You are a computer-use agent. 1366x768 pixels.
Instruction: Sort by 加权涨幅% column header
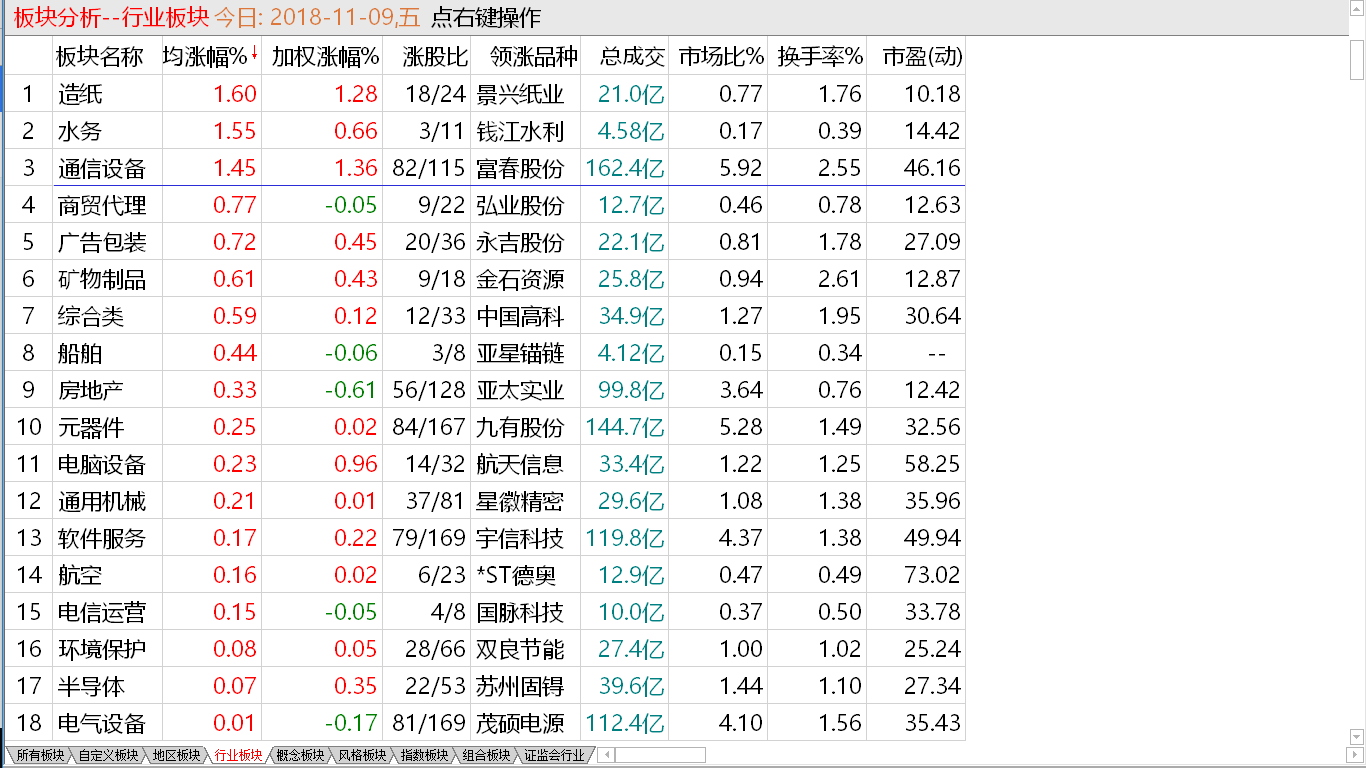click(x=325, y=57)
